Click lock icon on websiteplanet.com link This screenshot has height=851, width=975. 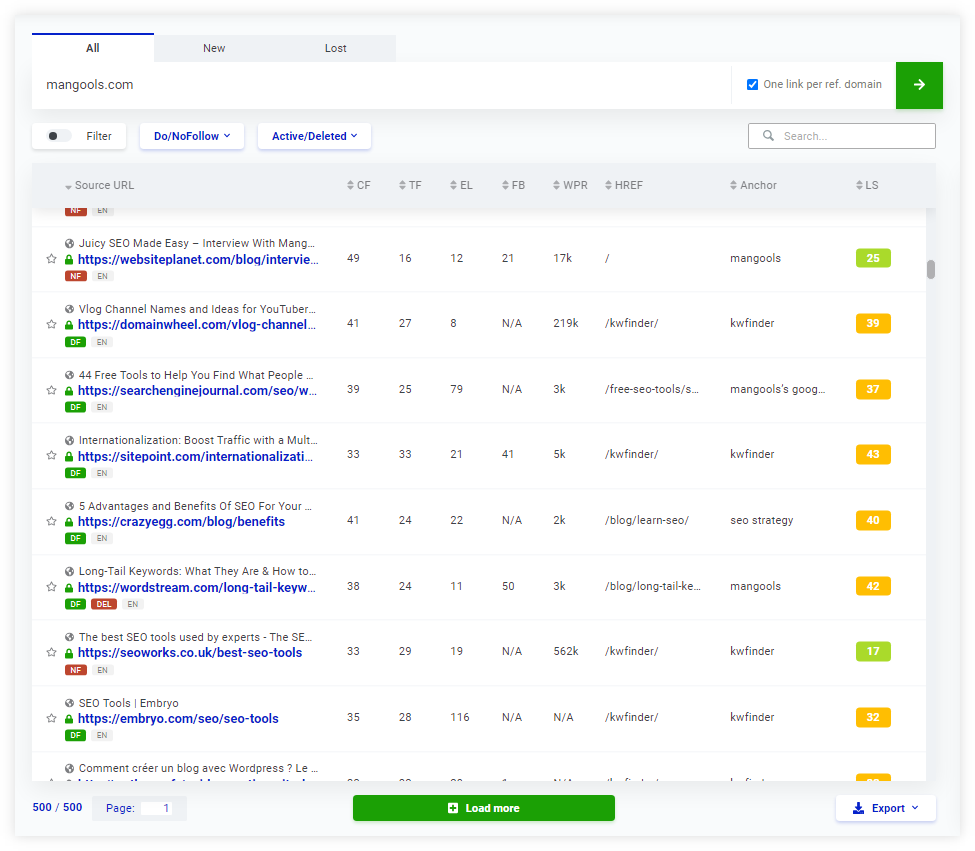coord(69,260)
